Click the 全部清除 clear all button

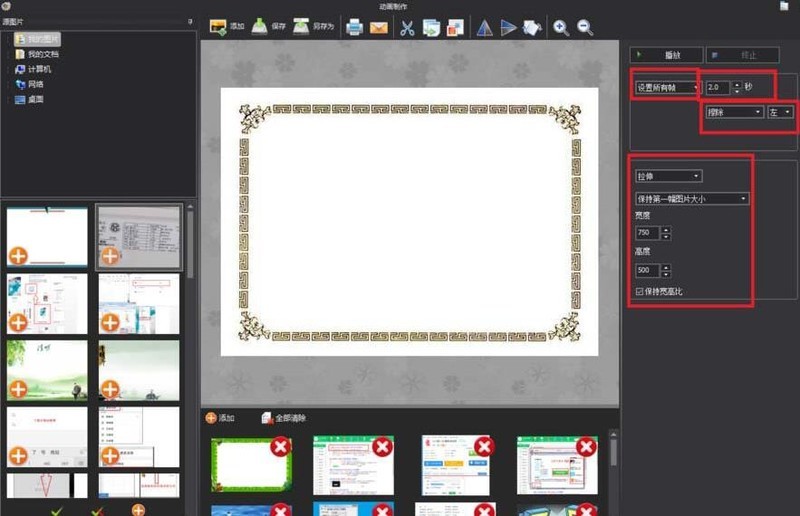click(x=284, y=417)
